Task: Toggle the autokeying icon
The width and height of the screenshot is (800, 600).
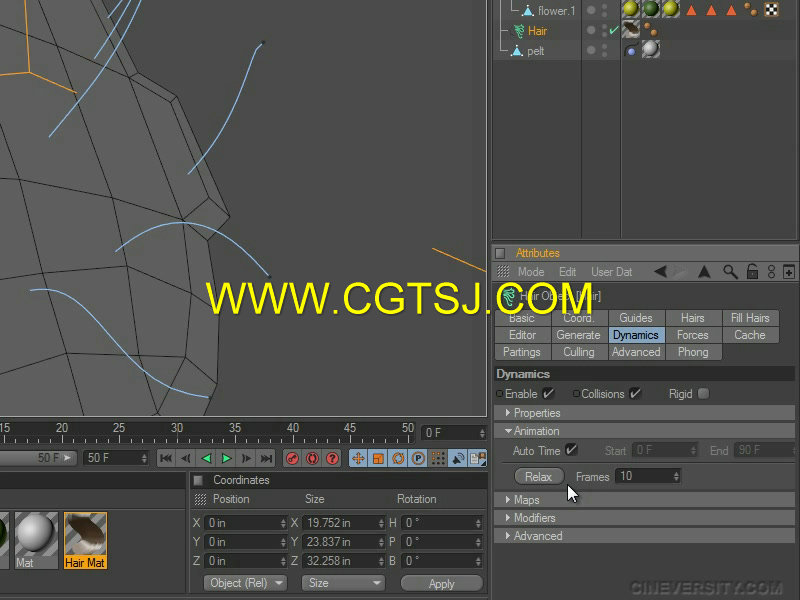Action: 312,458
